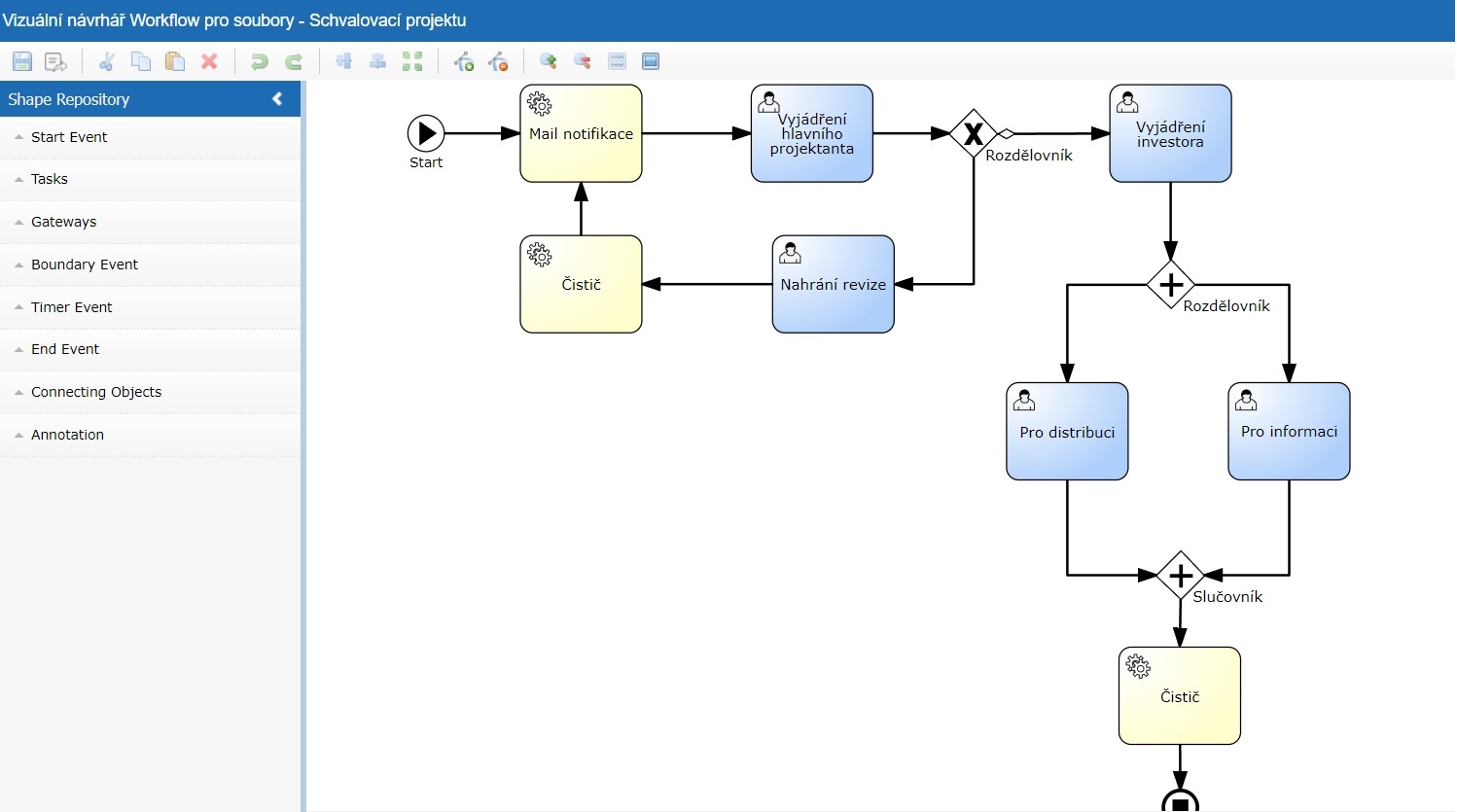
Task: Click the Nahrání revize user task
Action: tap(833, 285)
